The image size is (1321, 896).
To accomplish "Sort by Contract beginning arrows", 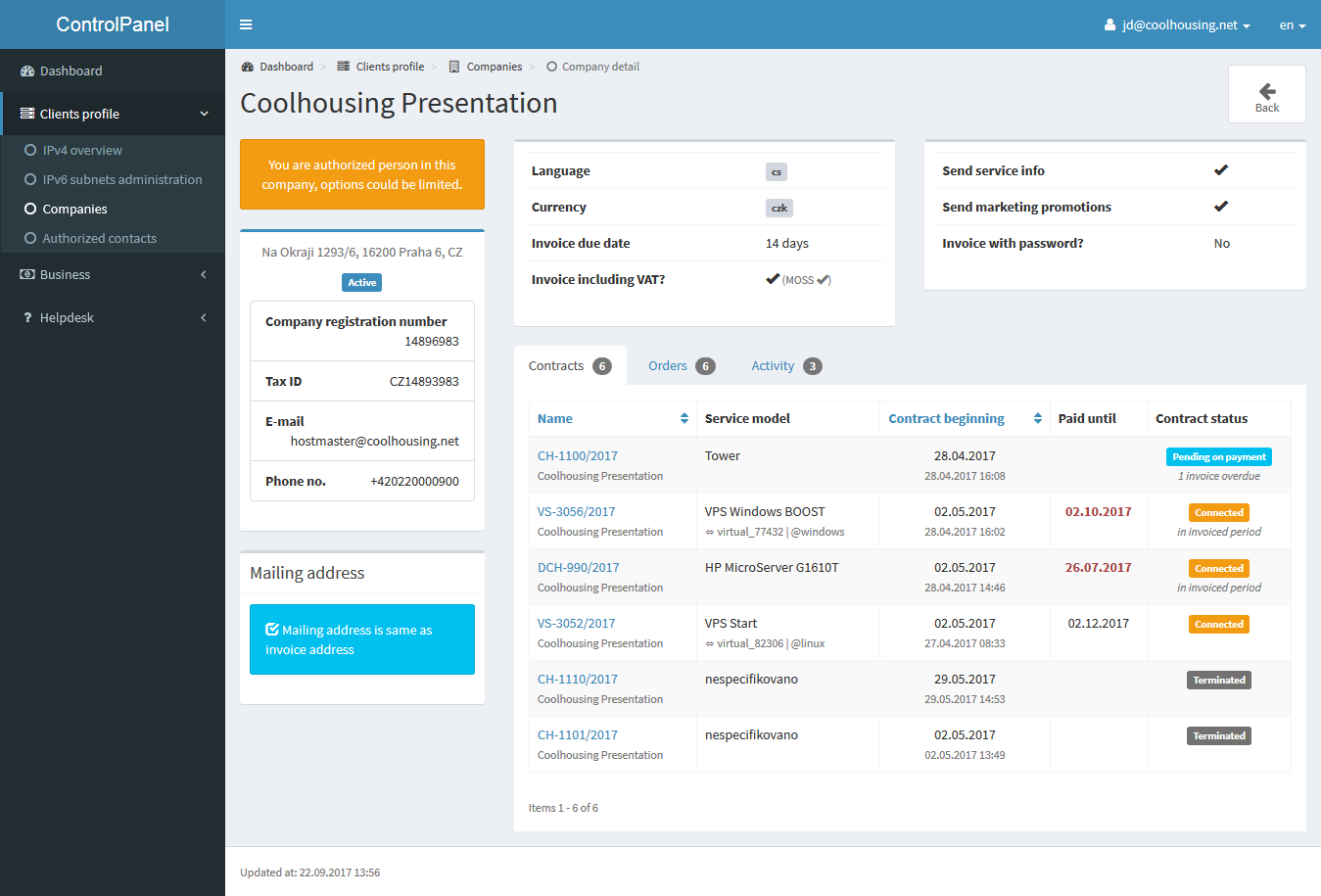I will 1038,418.
